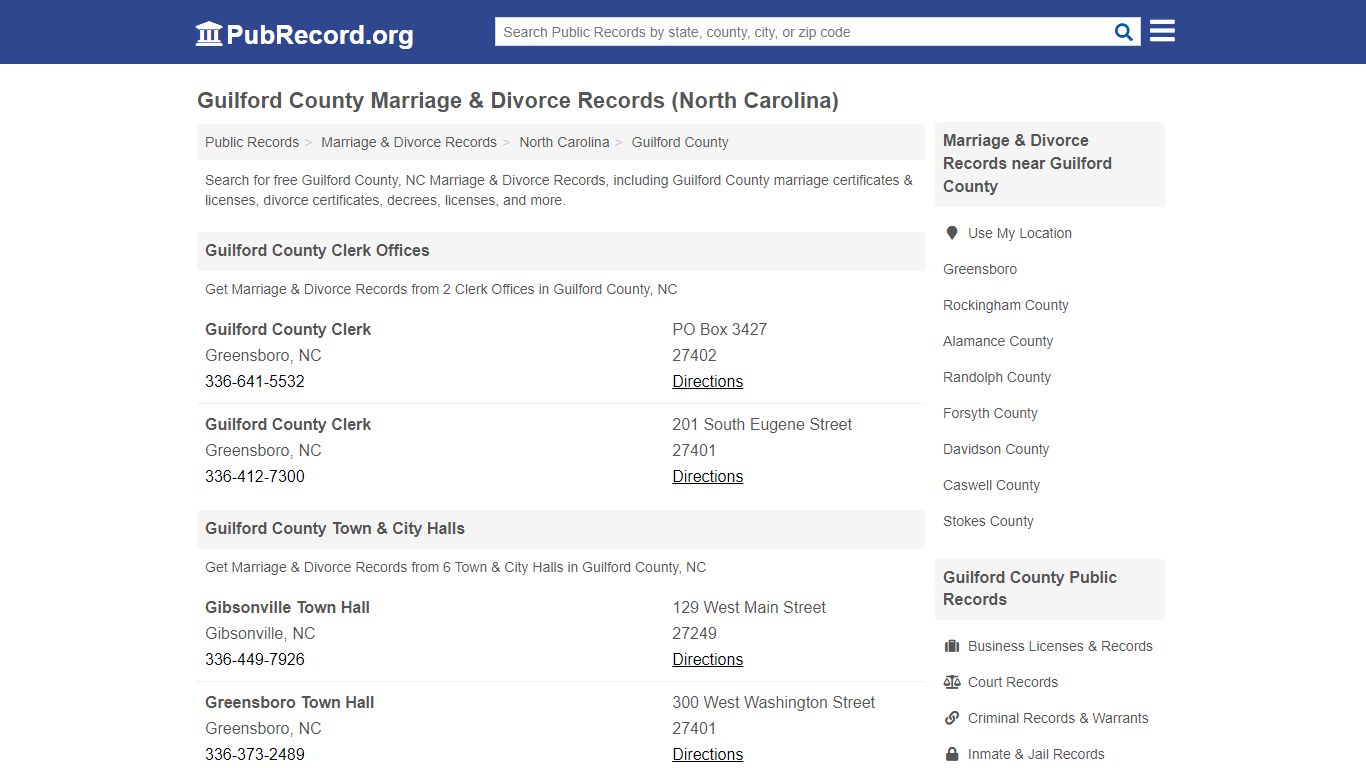Select the Gibsonville Town Hall listing title

click(x=287, y=607)
